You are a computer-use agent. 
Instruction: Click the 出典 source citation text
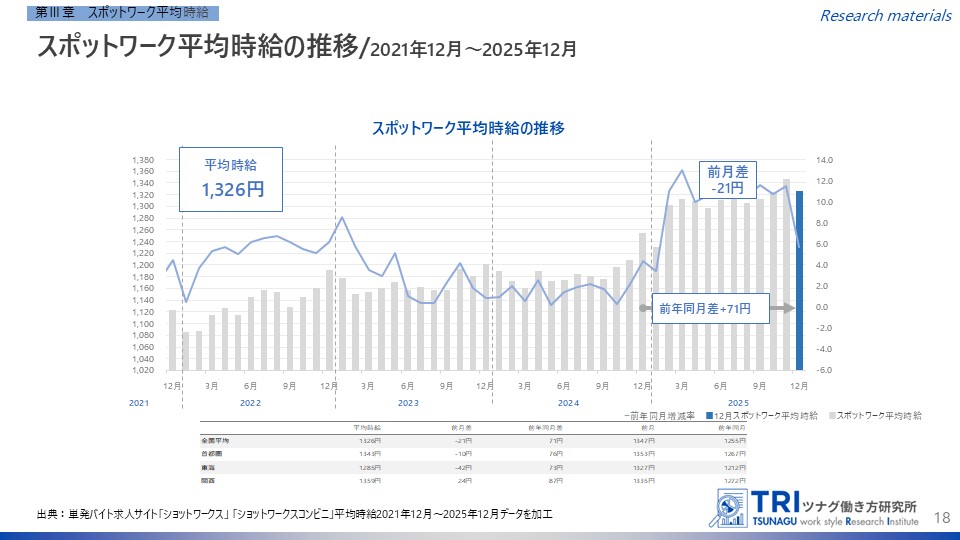pos(294,514)
